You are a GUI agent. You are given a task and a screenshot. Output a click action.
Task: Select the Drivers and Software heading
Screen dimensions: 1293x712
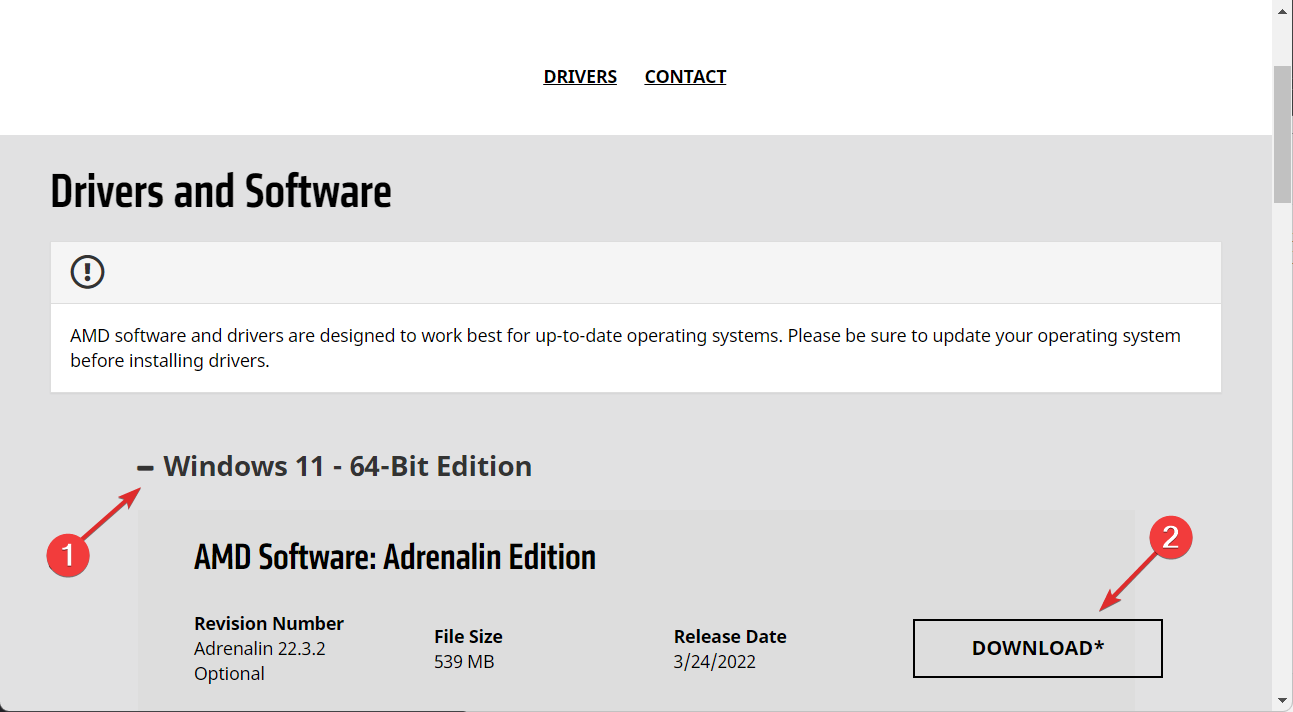tap(221, 192)
